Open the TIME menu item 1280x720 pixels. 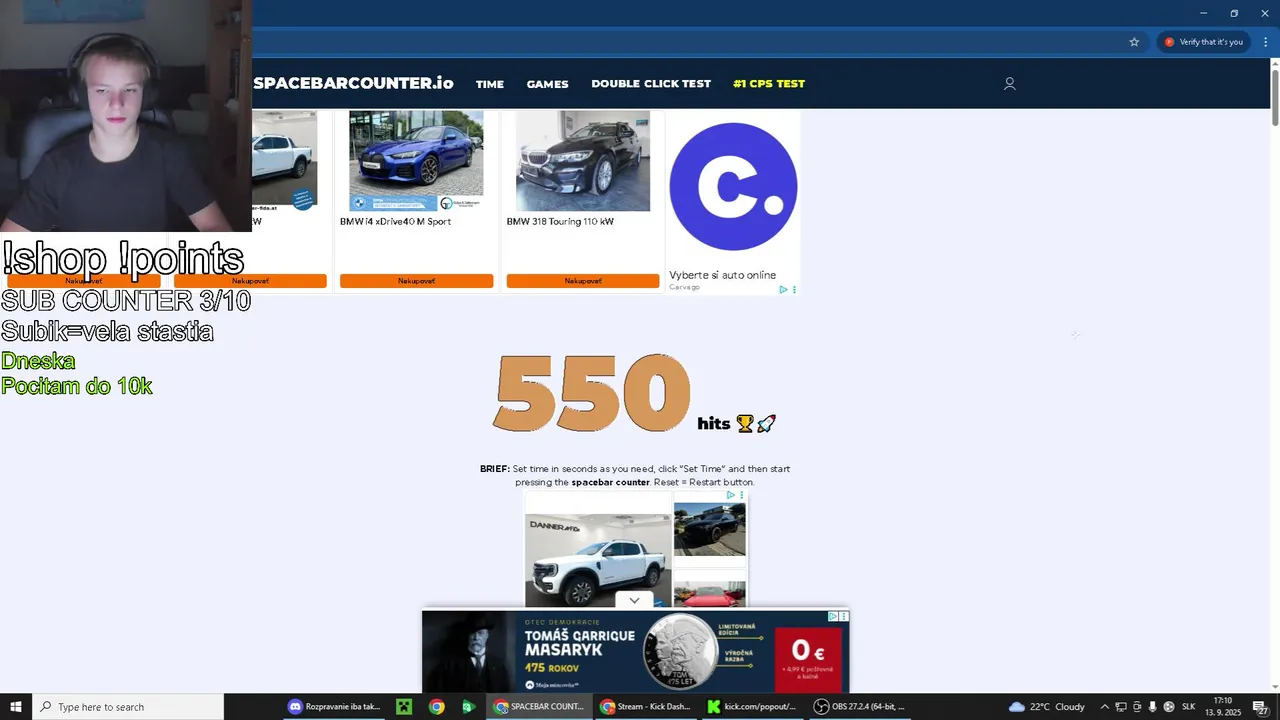[x=490, y=84]
